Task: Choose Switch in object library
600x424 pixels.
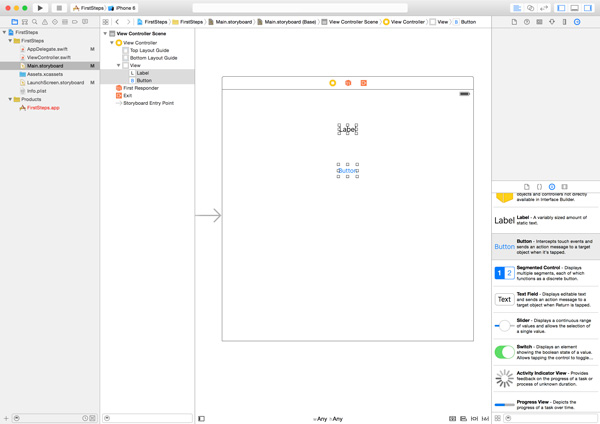Action: click(x=545, y=352)
